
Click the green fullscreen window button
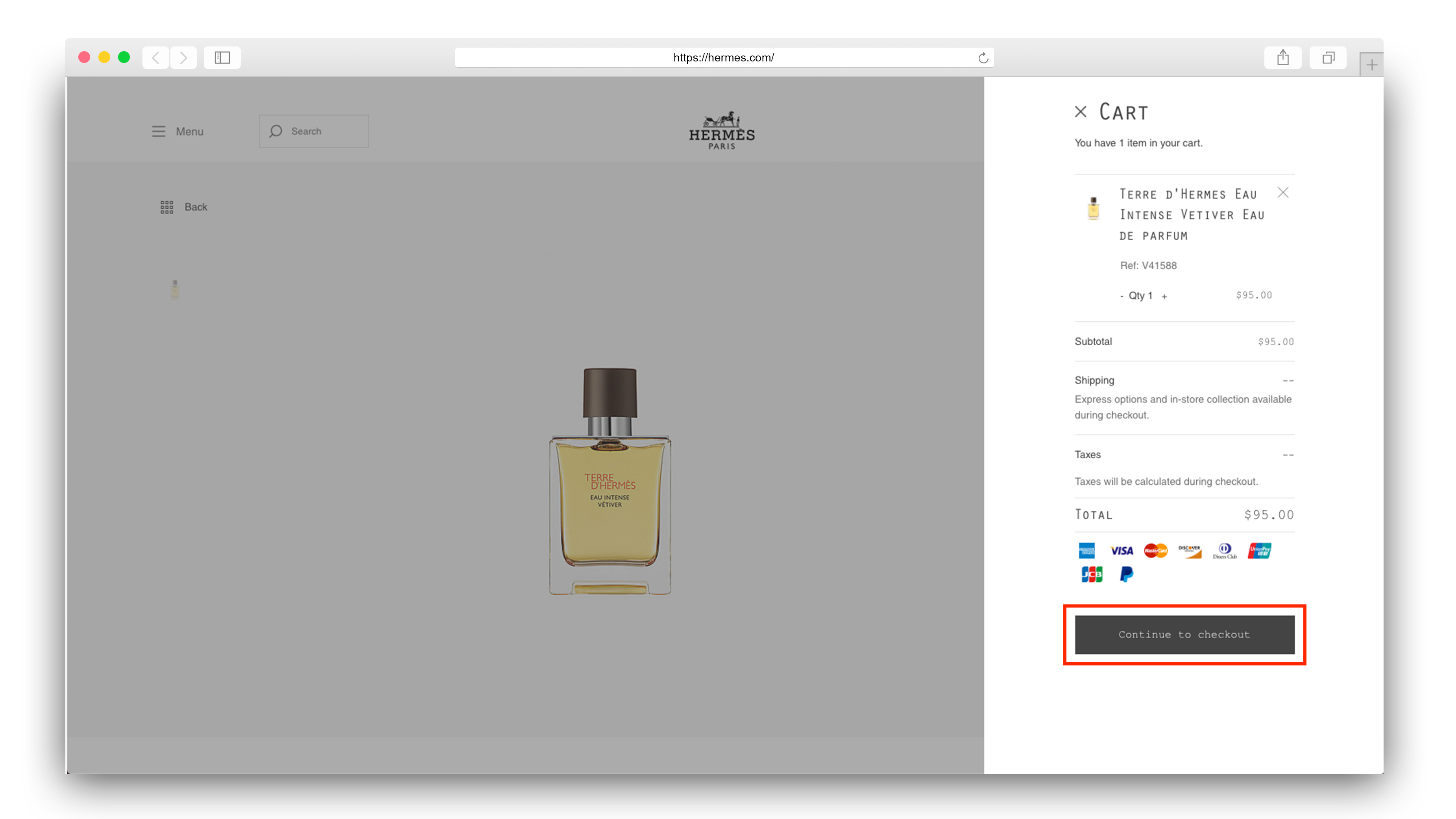coord(124,57)
